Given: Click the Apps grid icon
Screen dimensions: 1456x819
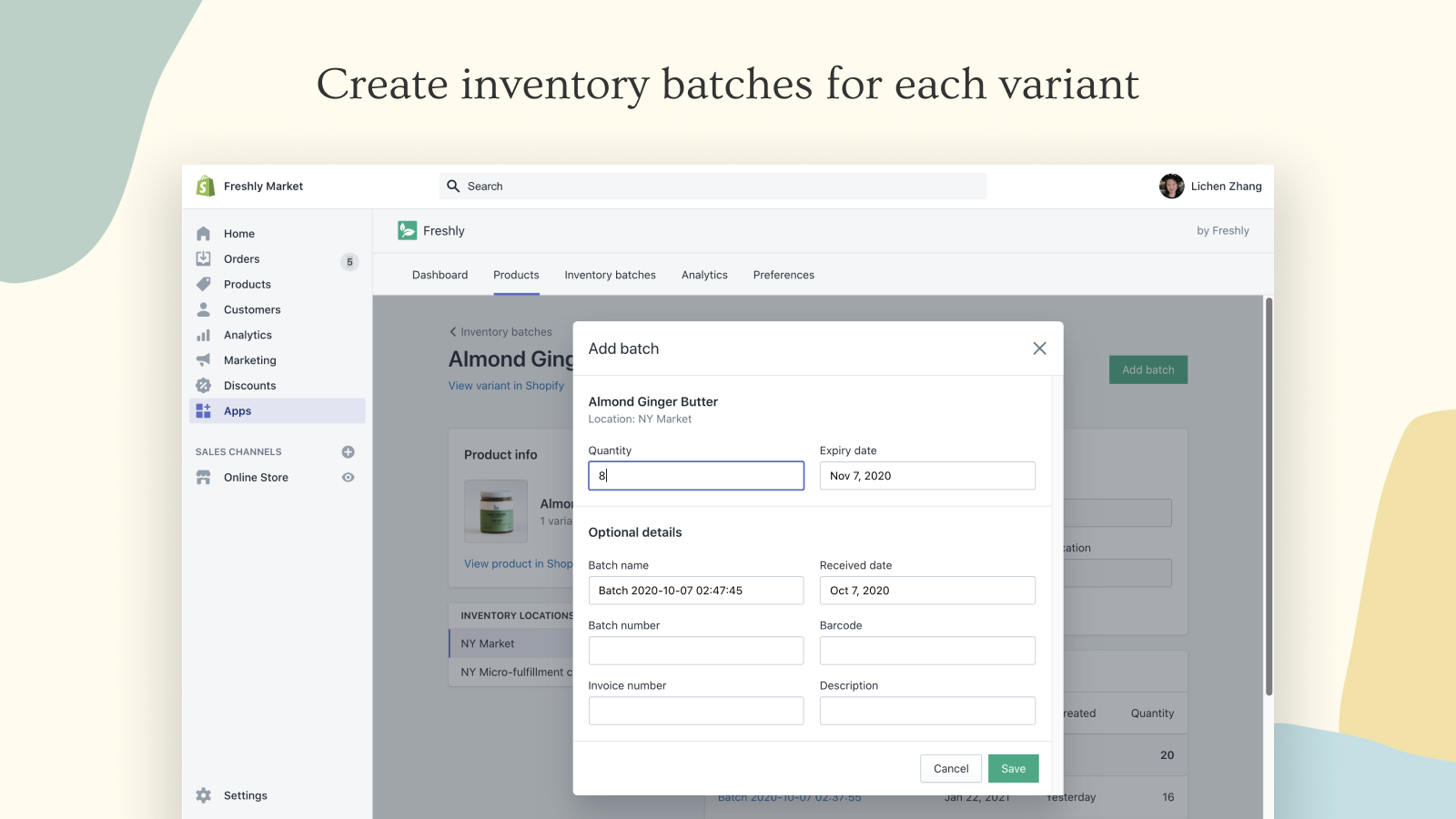Looking at the screenshot, I should click(x=204, y=410).
